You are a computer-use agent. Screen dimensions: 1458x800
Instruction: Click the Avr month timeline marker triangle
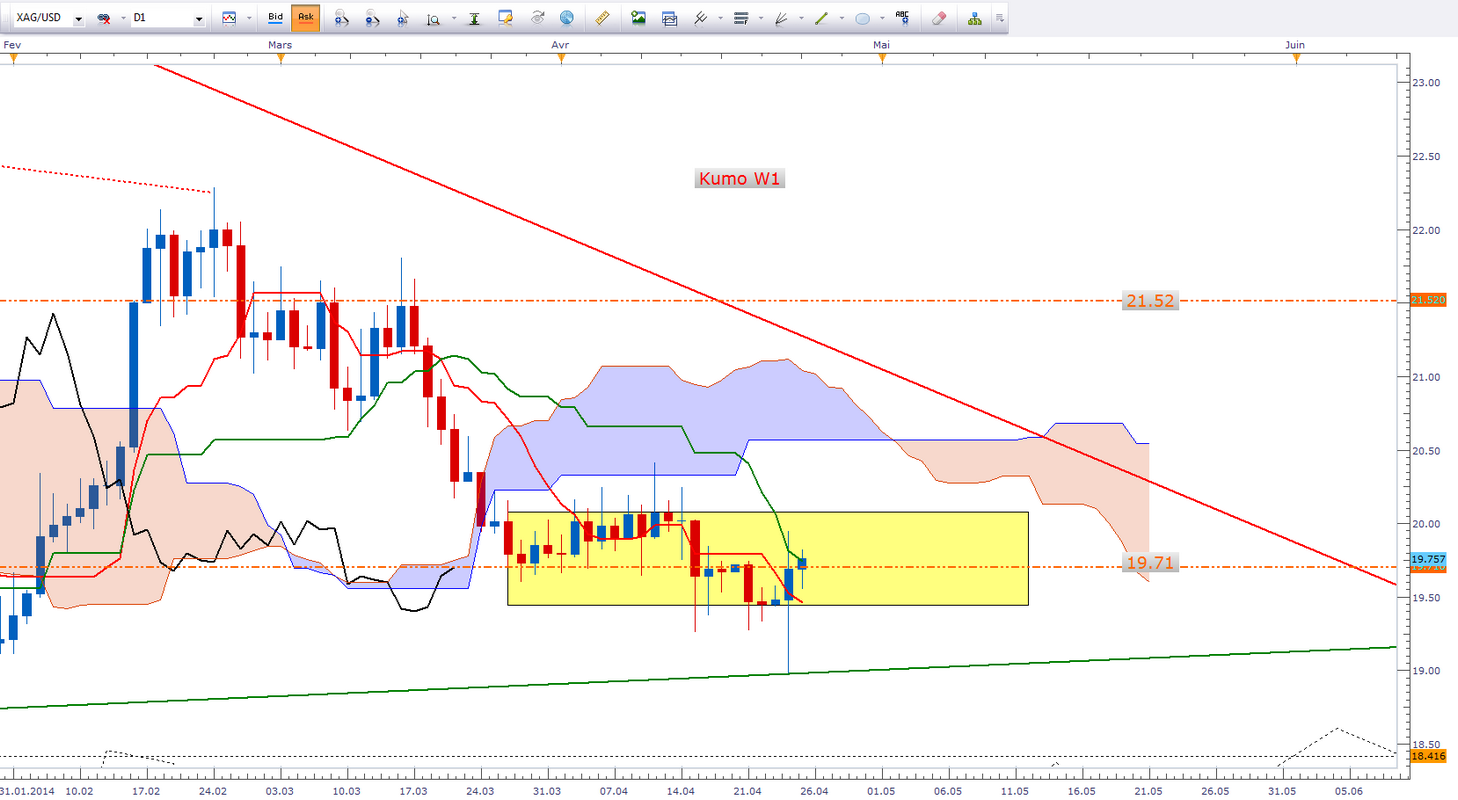click(x=562, y=58)
